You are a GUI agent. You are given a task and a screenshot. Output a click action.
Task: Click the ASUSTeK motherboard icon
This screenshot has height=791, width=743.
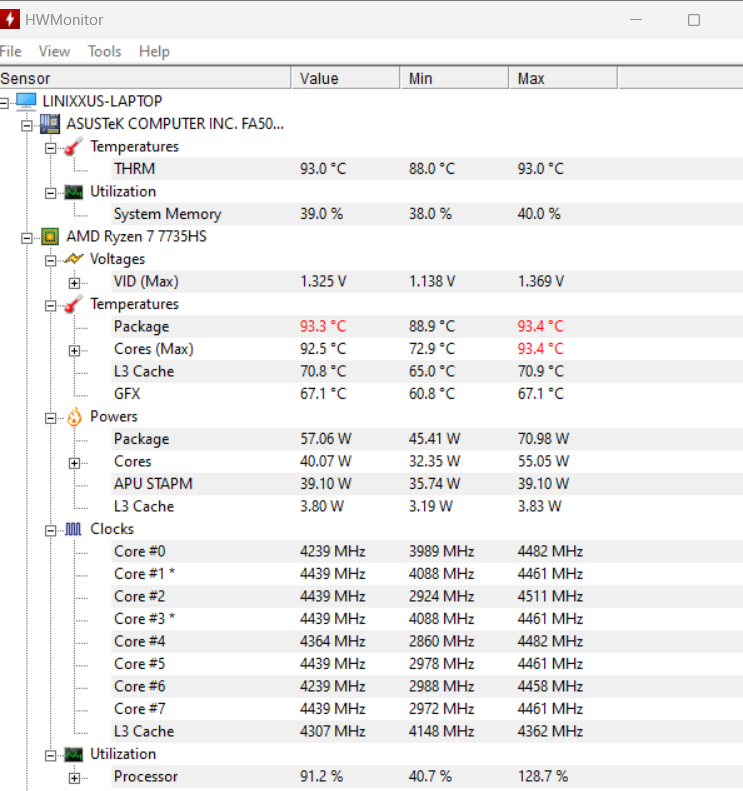(x=50, y=124)
